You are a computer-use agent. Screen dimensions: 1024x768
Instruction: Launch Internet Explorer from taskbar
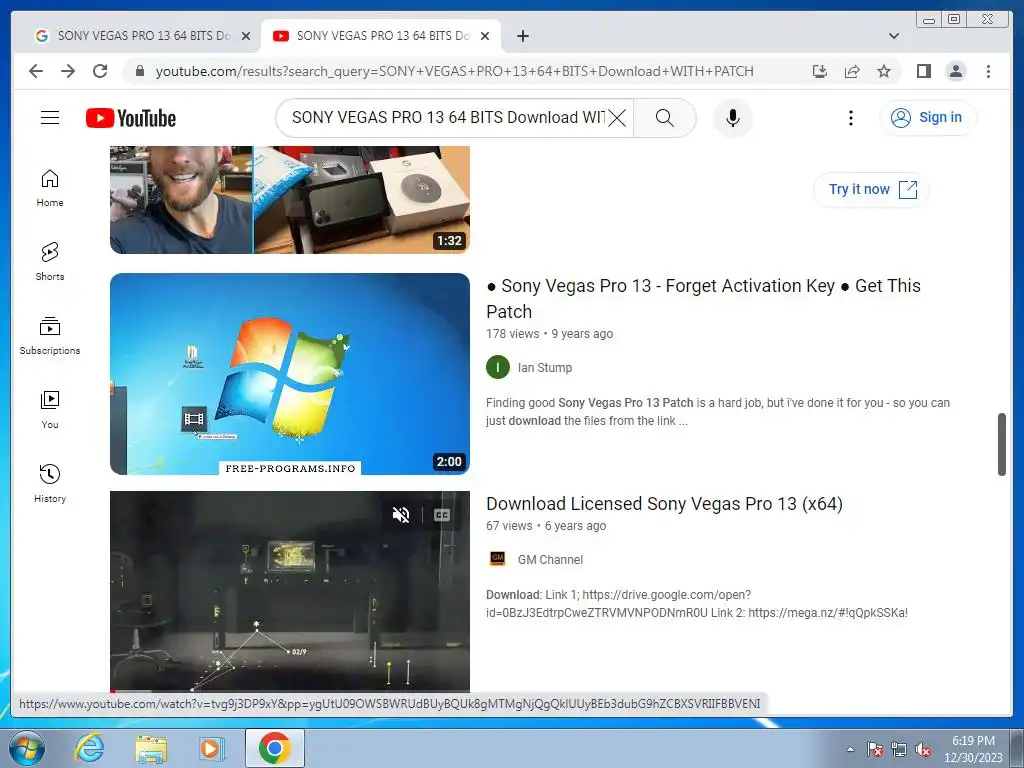pos(89,748)
